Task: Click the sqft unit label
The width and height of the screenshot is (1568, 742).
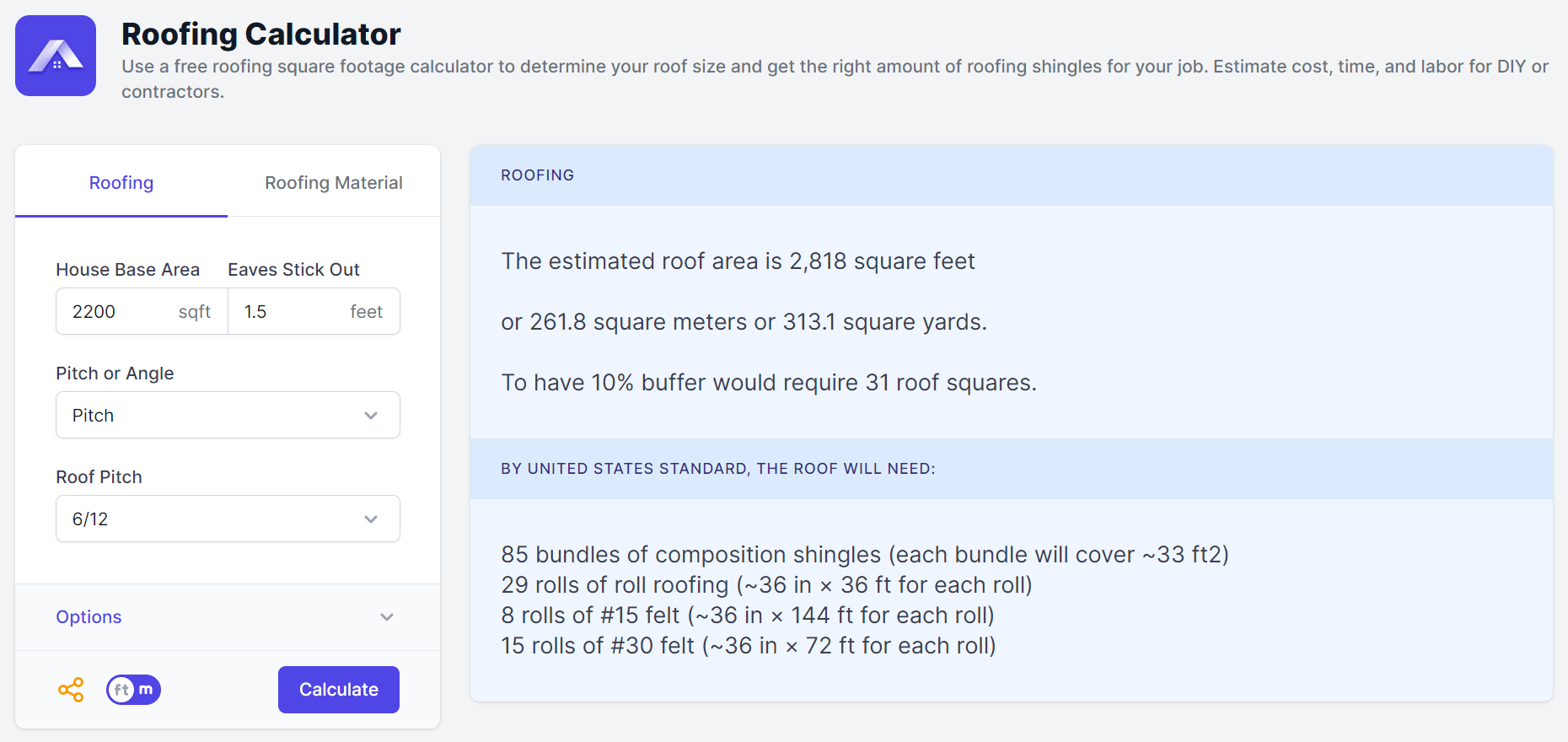Action: point(195,312)
